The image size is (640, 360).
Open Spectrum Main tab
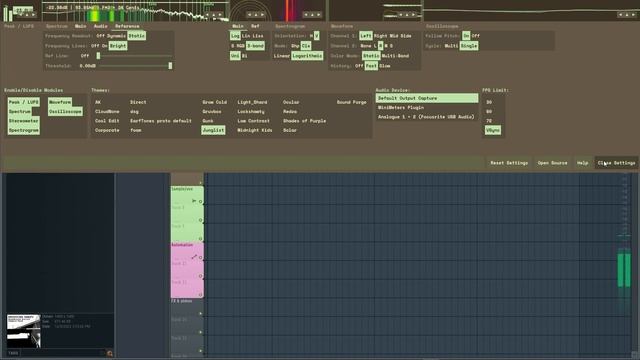80,26
